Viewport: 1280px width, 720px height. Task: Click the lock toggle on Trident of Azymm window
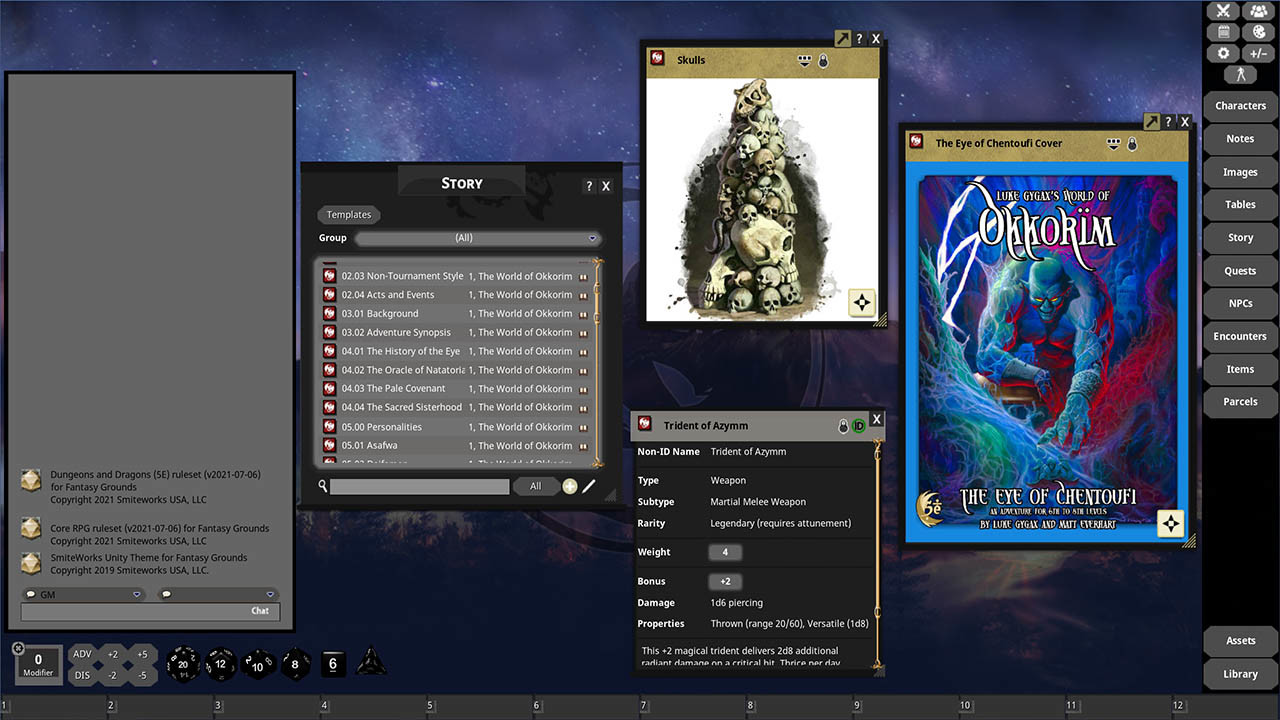[843, 425]
